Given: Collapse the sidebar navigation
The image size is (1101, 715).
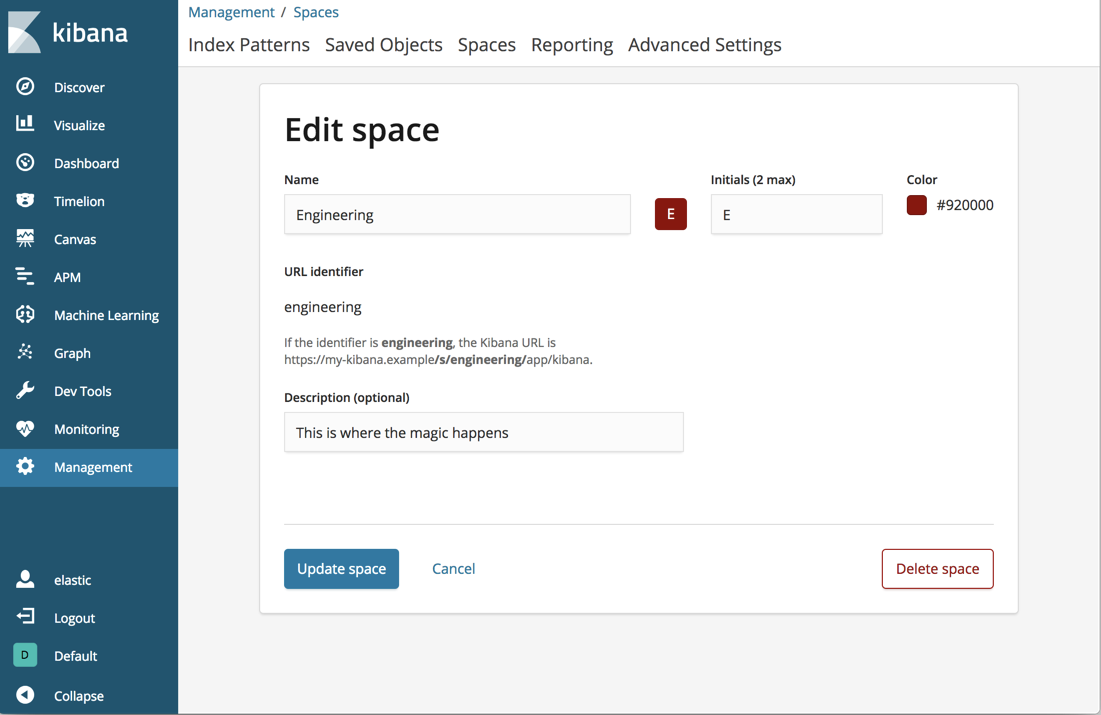Looking at the screenshot, I should pyautogui.click(x=25, y=695).
